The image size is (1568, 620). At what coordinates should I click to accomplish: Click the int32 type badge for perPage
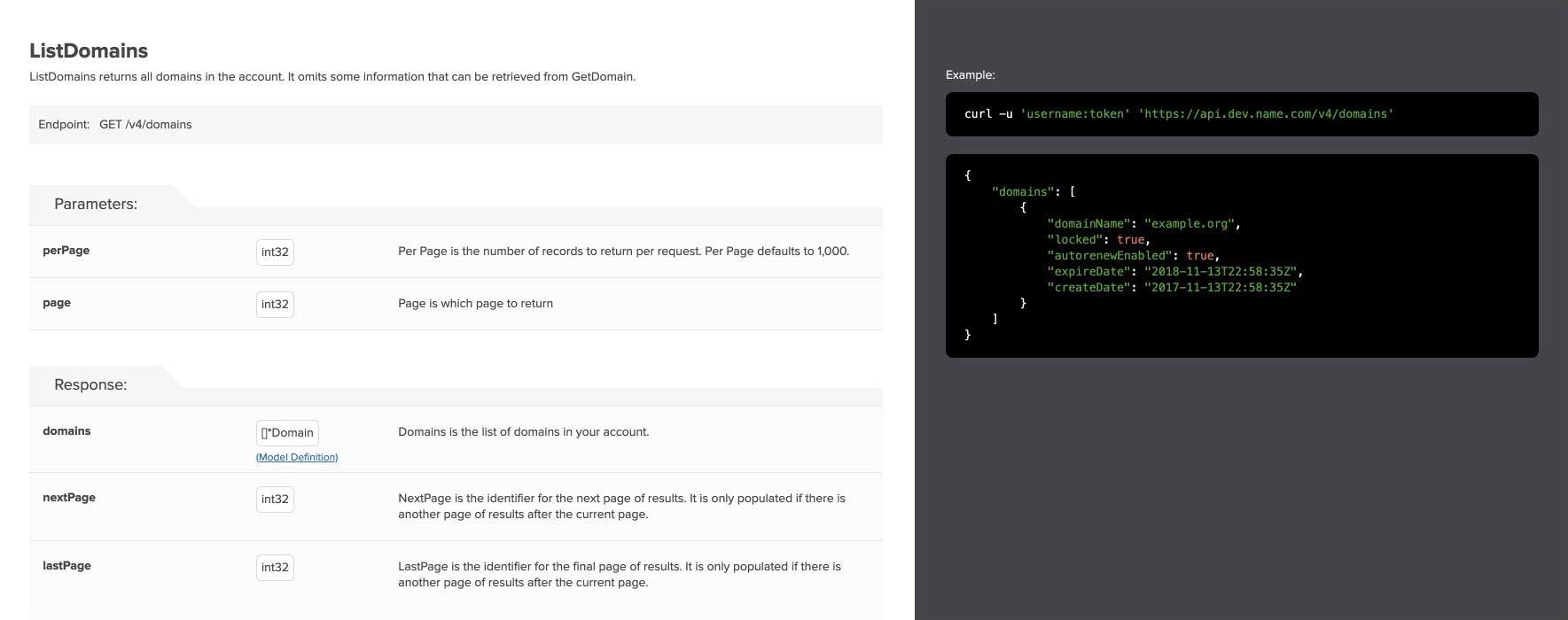(x=275, y=252)
